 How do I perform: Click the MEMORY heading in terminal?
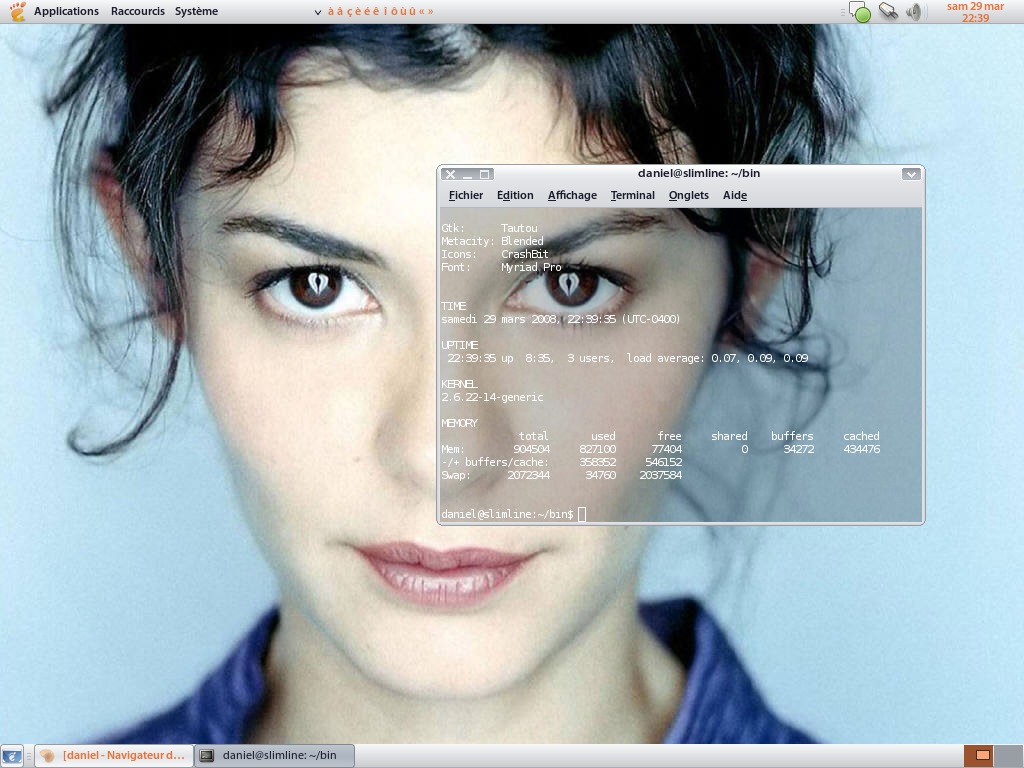click(460, 423)
